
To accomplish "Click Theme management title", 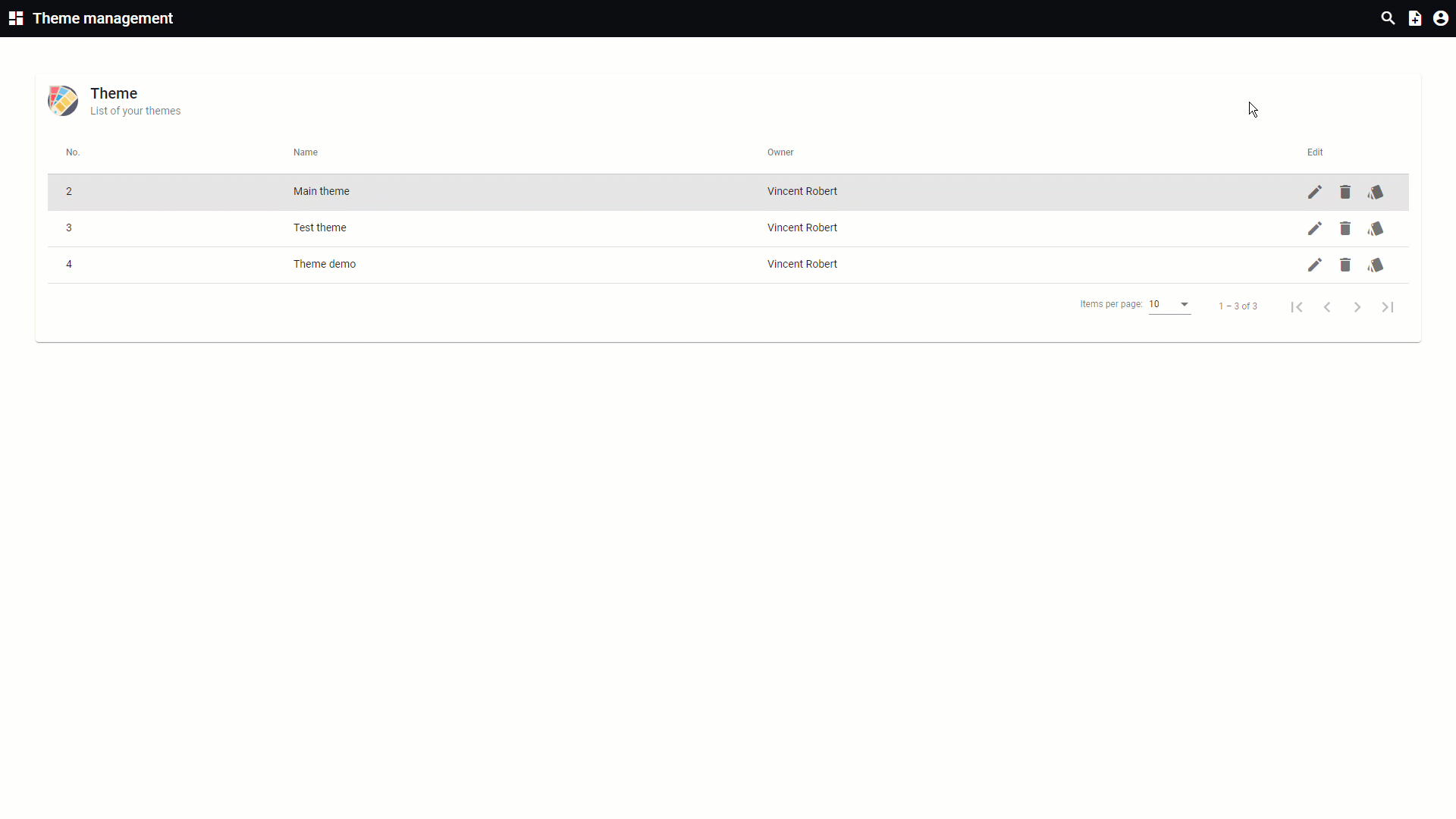I will click(x=103, y=18).
